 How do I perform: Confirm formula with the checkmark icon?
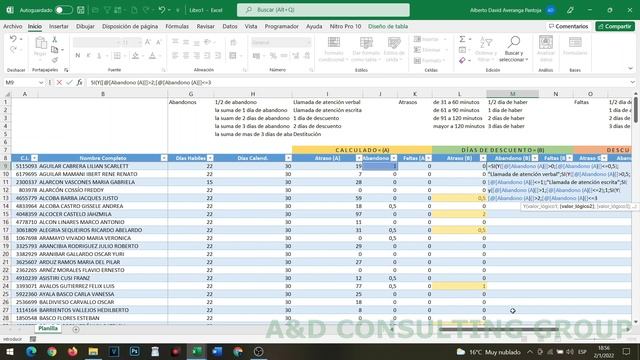point(69,82)
